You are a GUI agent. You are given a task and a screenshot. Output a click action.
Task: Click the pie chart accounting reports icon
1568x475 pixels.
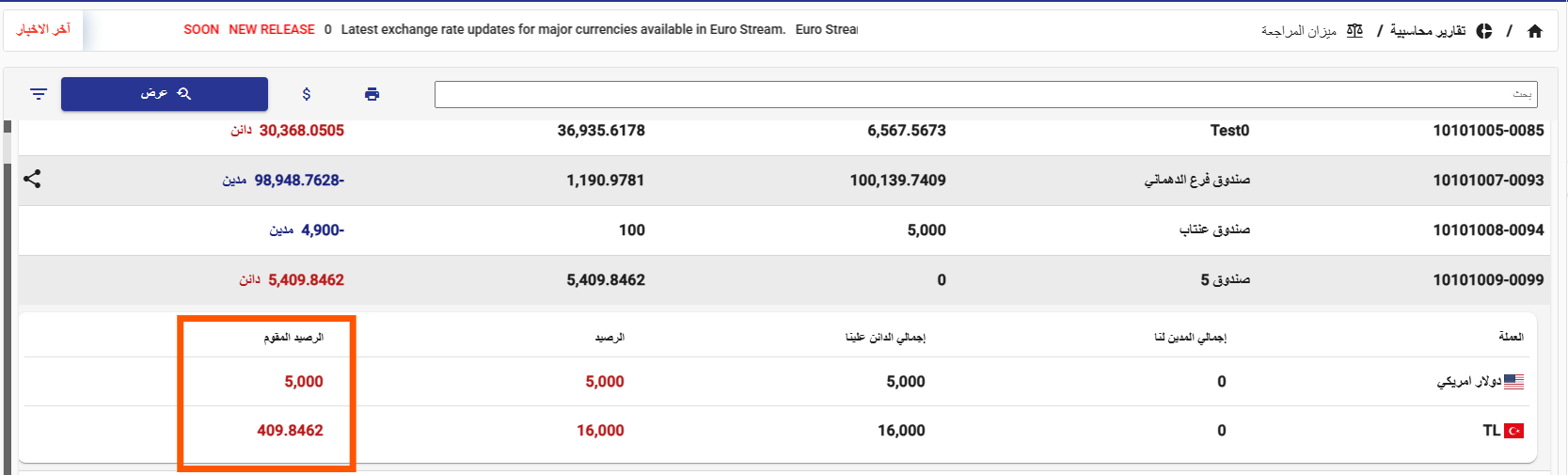(x=1484, y=31)
